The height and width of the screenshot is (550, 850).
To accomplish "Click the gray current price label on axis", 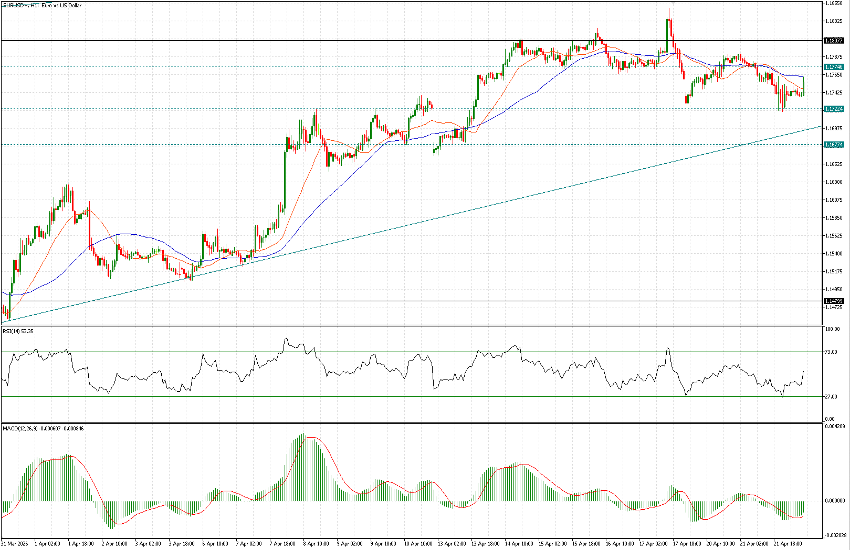I will [x=832, y=299].
